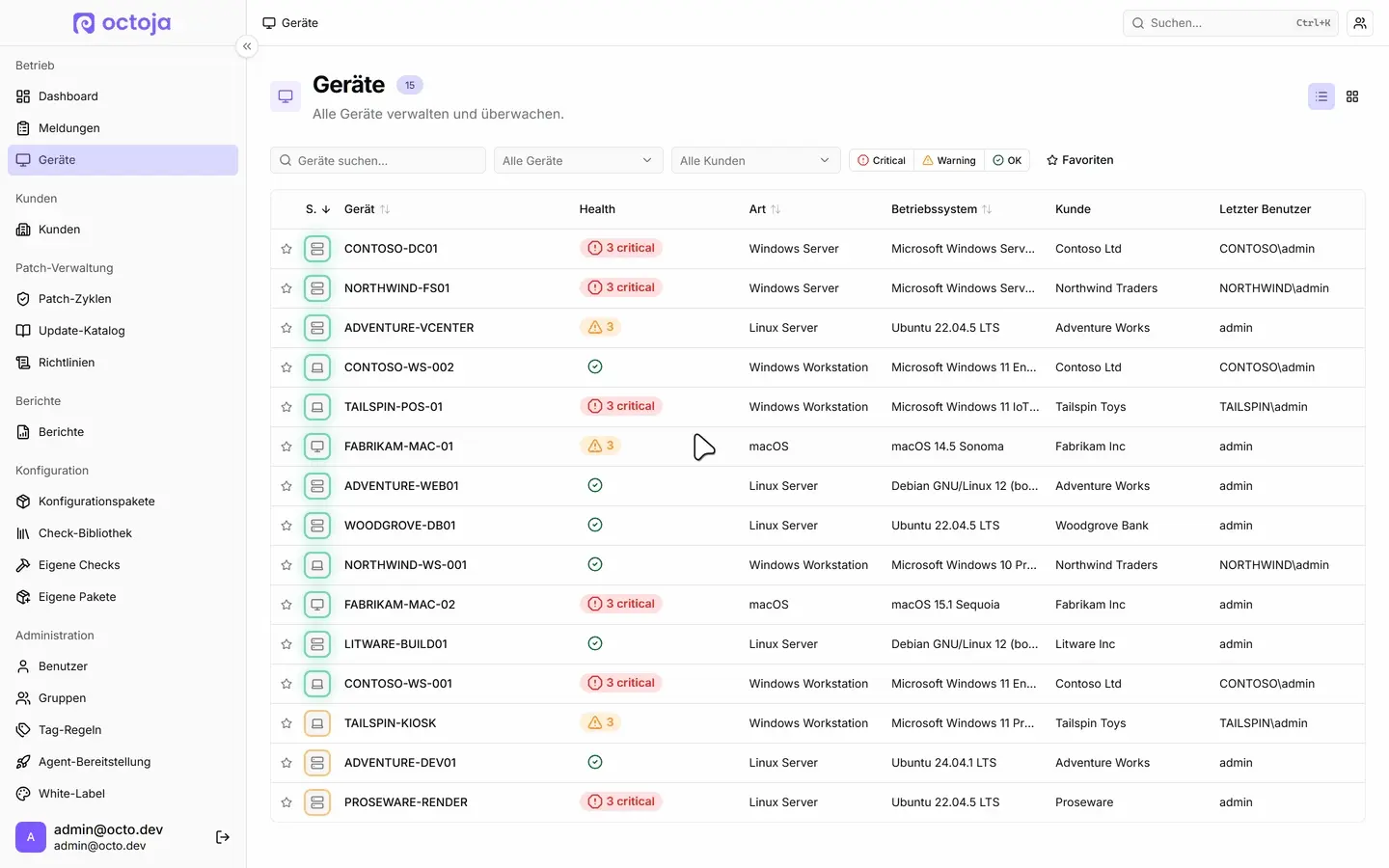Click the Geräte breadcrumb in top bar
The height and width of the screenshot is (868, 1389).
[290, 23]
